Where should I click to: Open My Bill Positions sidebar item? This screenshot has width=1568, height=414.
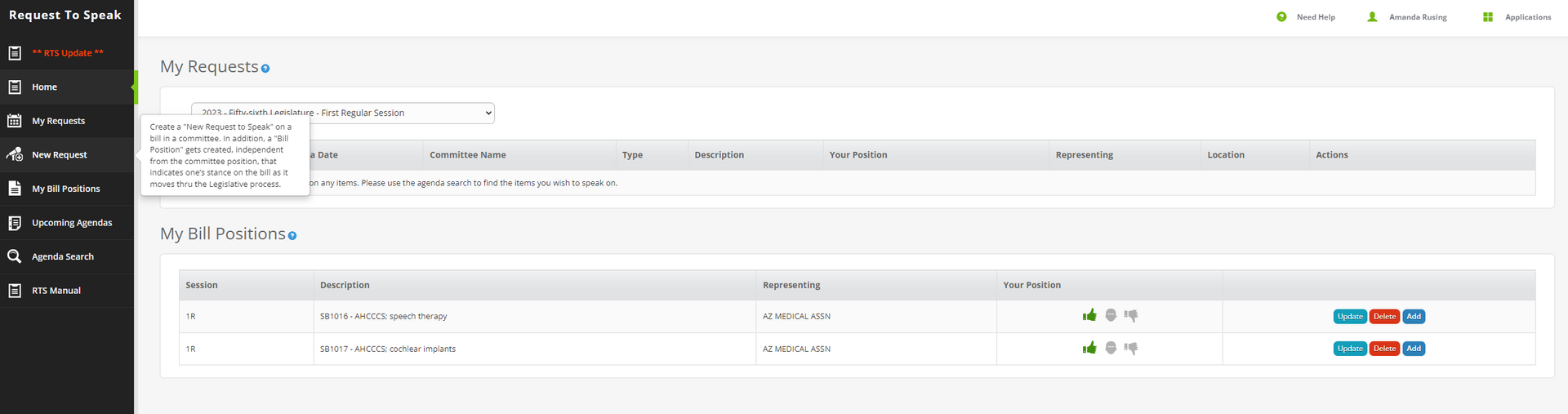tap(67, 189)
